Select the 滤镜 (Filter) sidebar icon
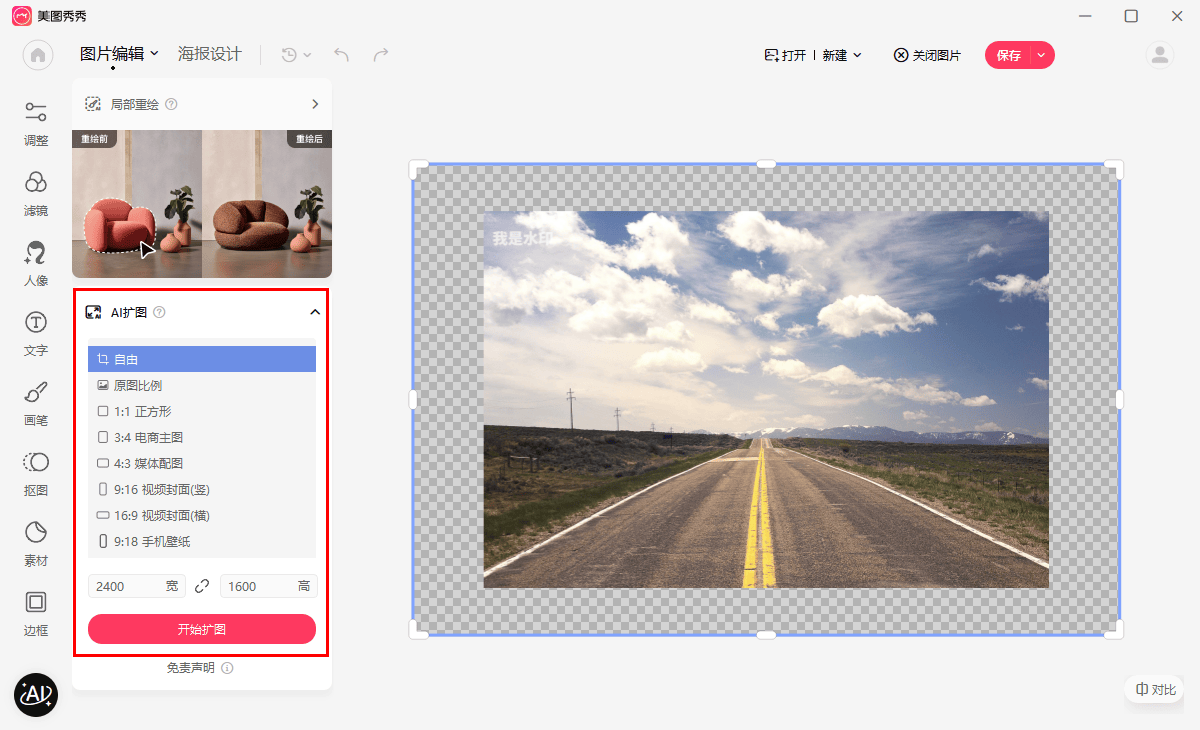Screen dimensions: 1200x730 click(x=36, y=192)
